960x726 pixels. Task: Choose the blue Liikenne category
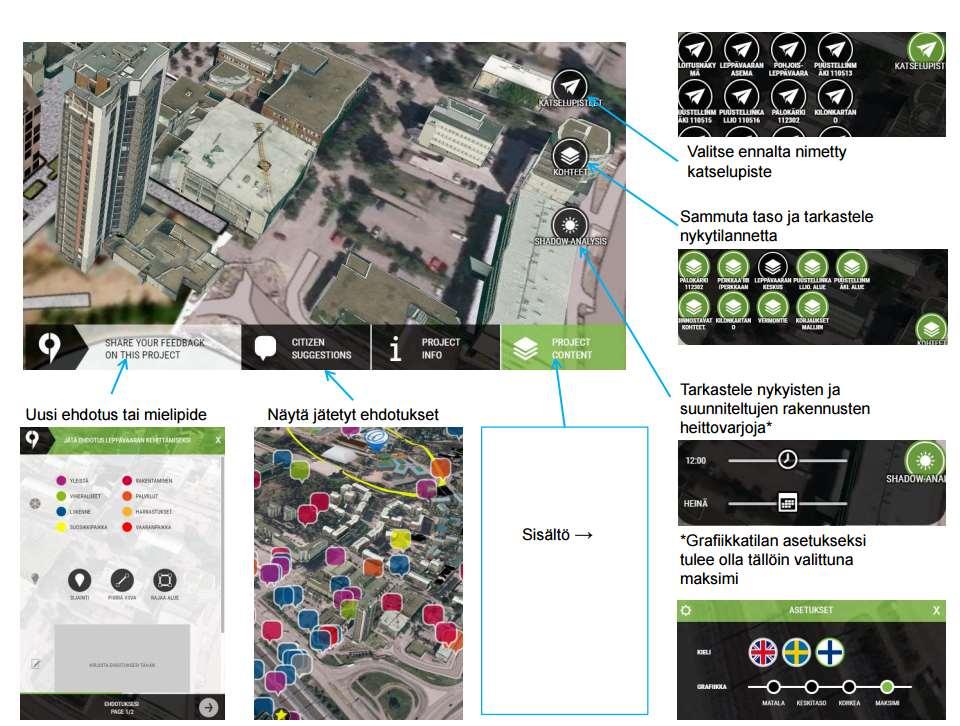tap(61, 511)
